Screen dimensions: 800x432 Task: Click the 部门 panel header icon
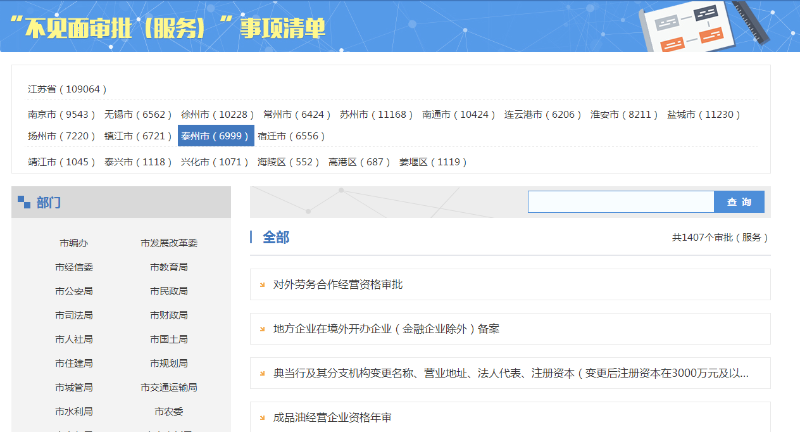point(23,203)
